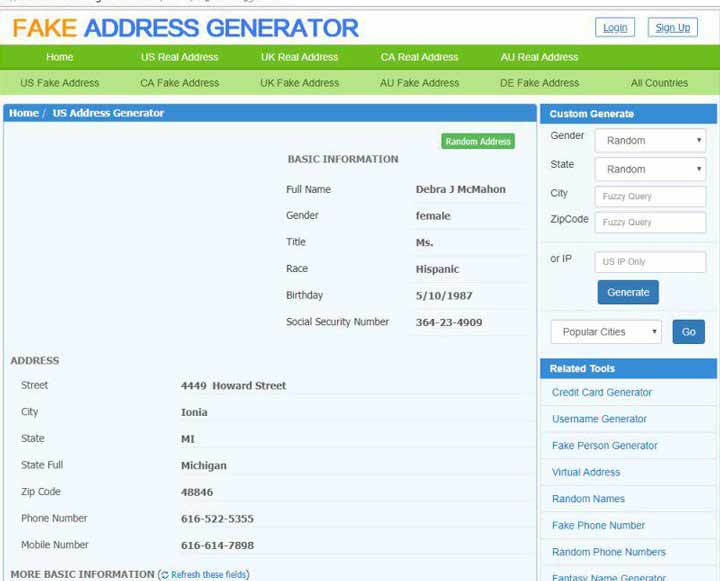Select the birthday 5/10/1987
The image size is (720, 581).
pyautogui.click(x=444, y=296)
